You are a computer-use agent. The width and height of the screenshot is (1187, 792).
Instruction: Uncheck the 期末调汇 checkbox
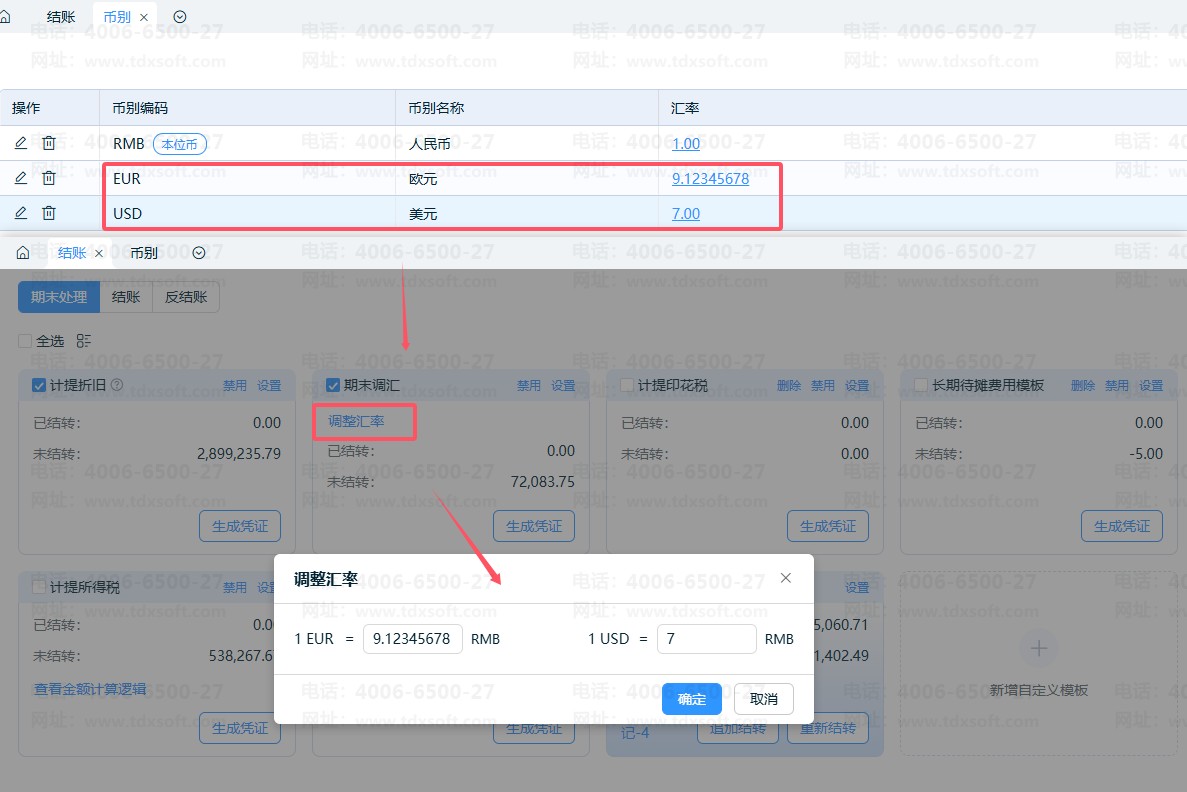tap(332, 385)
